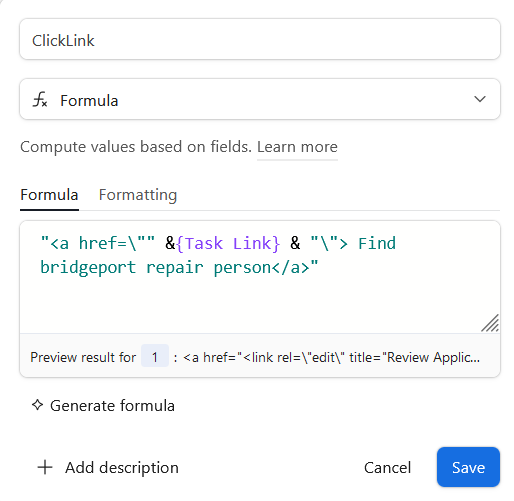514x501 pixels.
Task: Open the Learn more link
Action: [x=297, y=147]
